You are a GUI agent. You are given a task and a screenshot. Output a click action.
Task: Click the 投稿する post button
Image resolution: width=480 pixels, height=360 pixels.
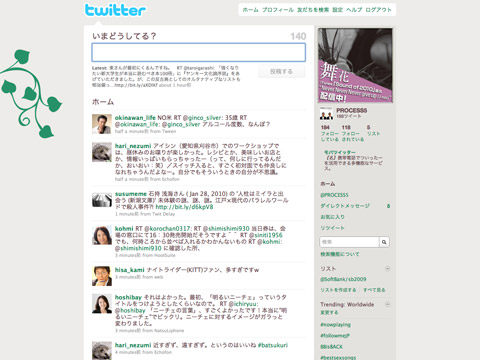coord(281,71)
